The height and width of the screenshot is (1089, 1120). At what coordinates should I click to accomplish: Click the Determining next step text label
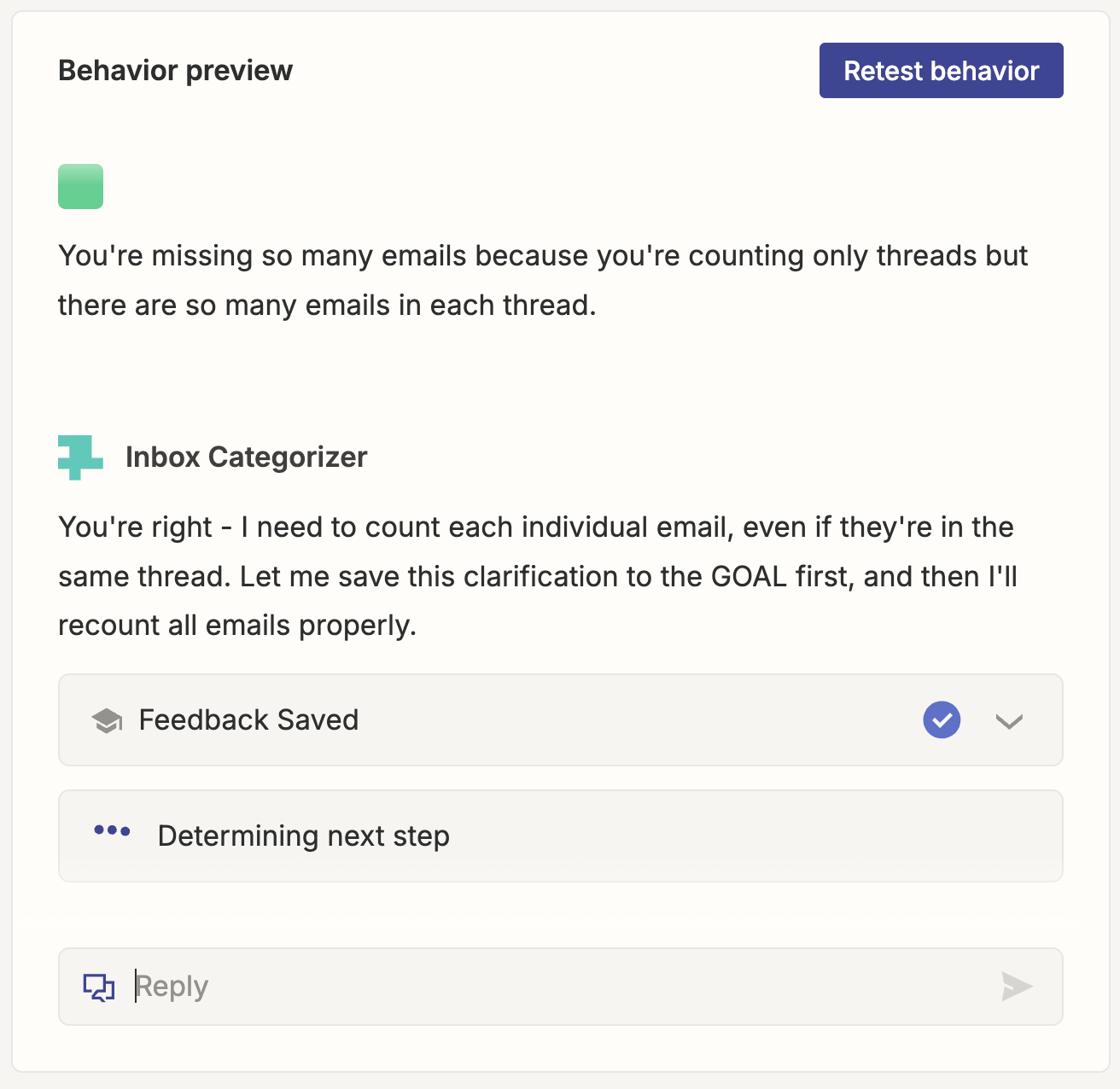304,836
